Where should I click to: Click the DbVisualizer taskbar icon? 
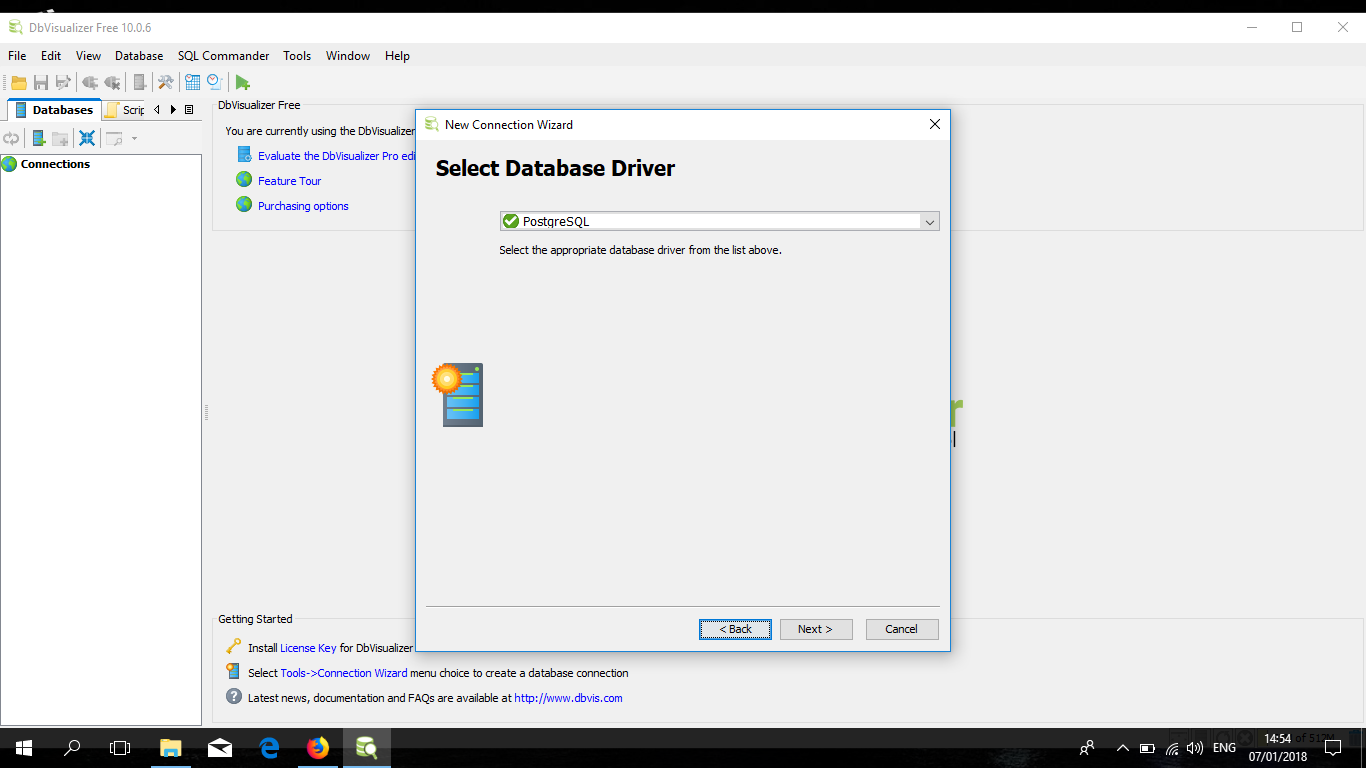click(x=367, y=748)
